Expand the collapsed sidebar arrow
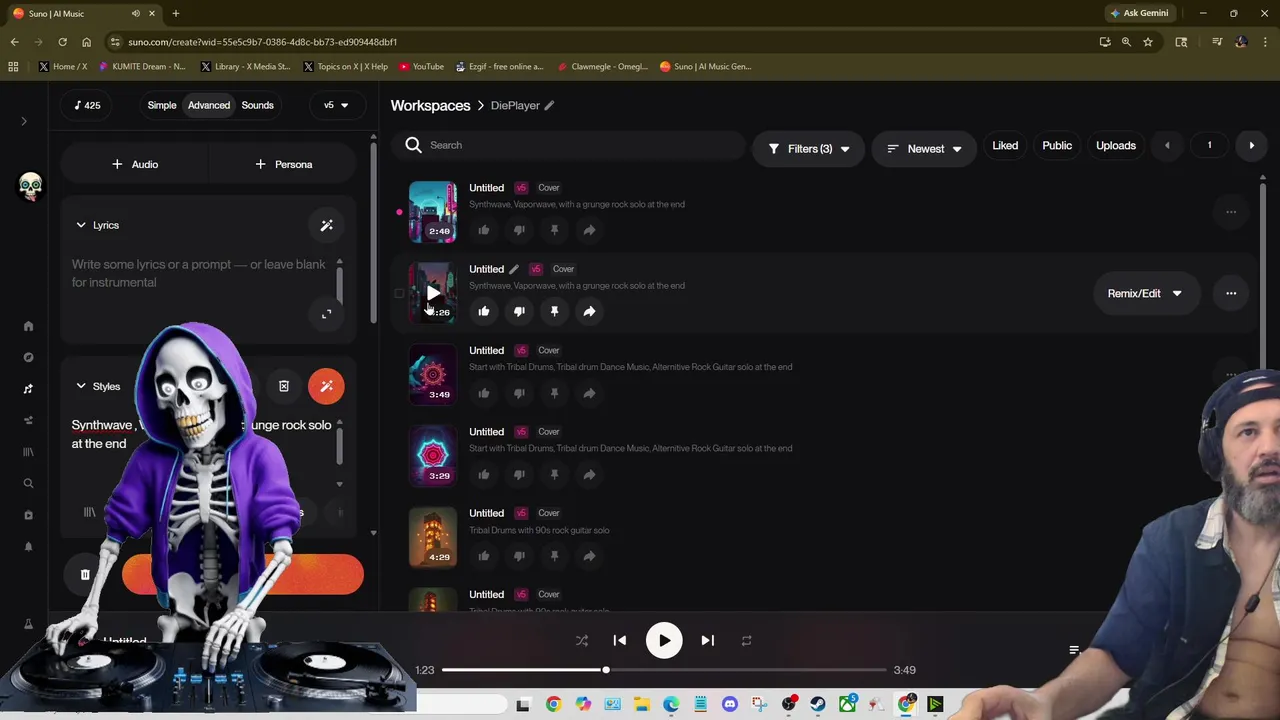The height and width of the screenshot is (720, 1280). coord(24,121)
